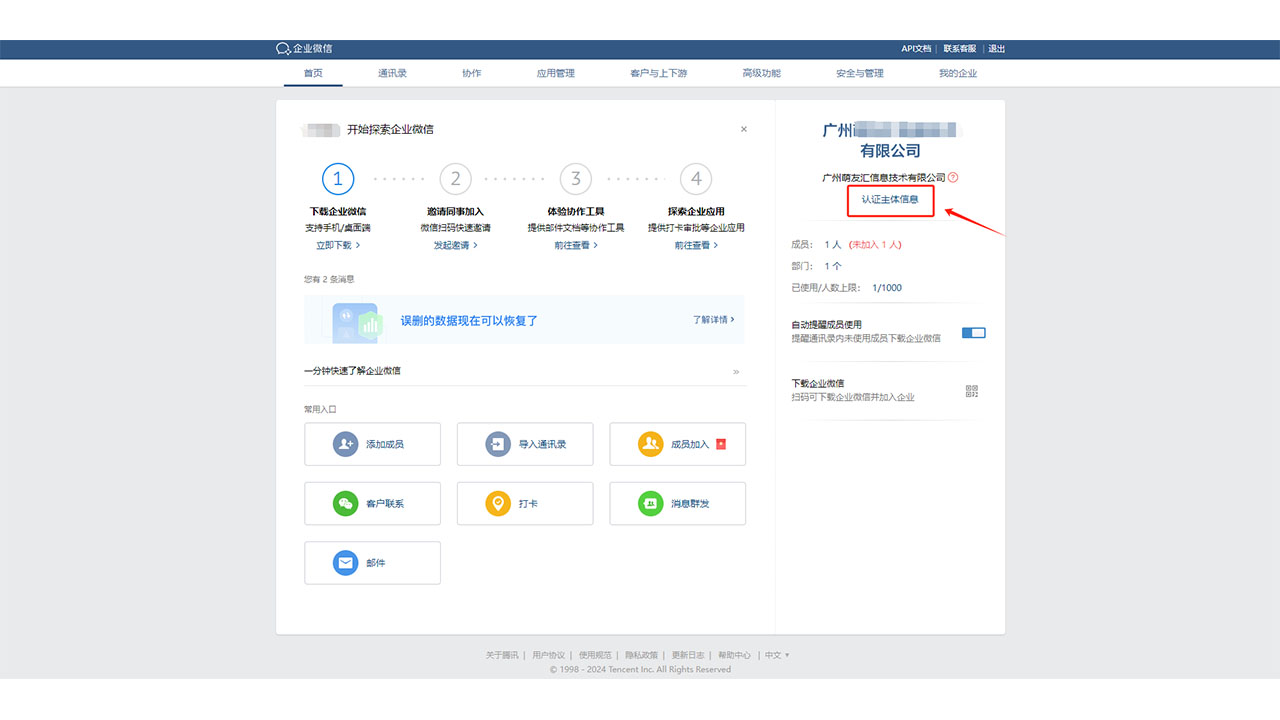Click the red badge on 成员加入

(x=721, y=444)
